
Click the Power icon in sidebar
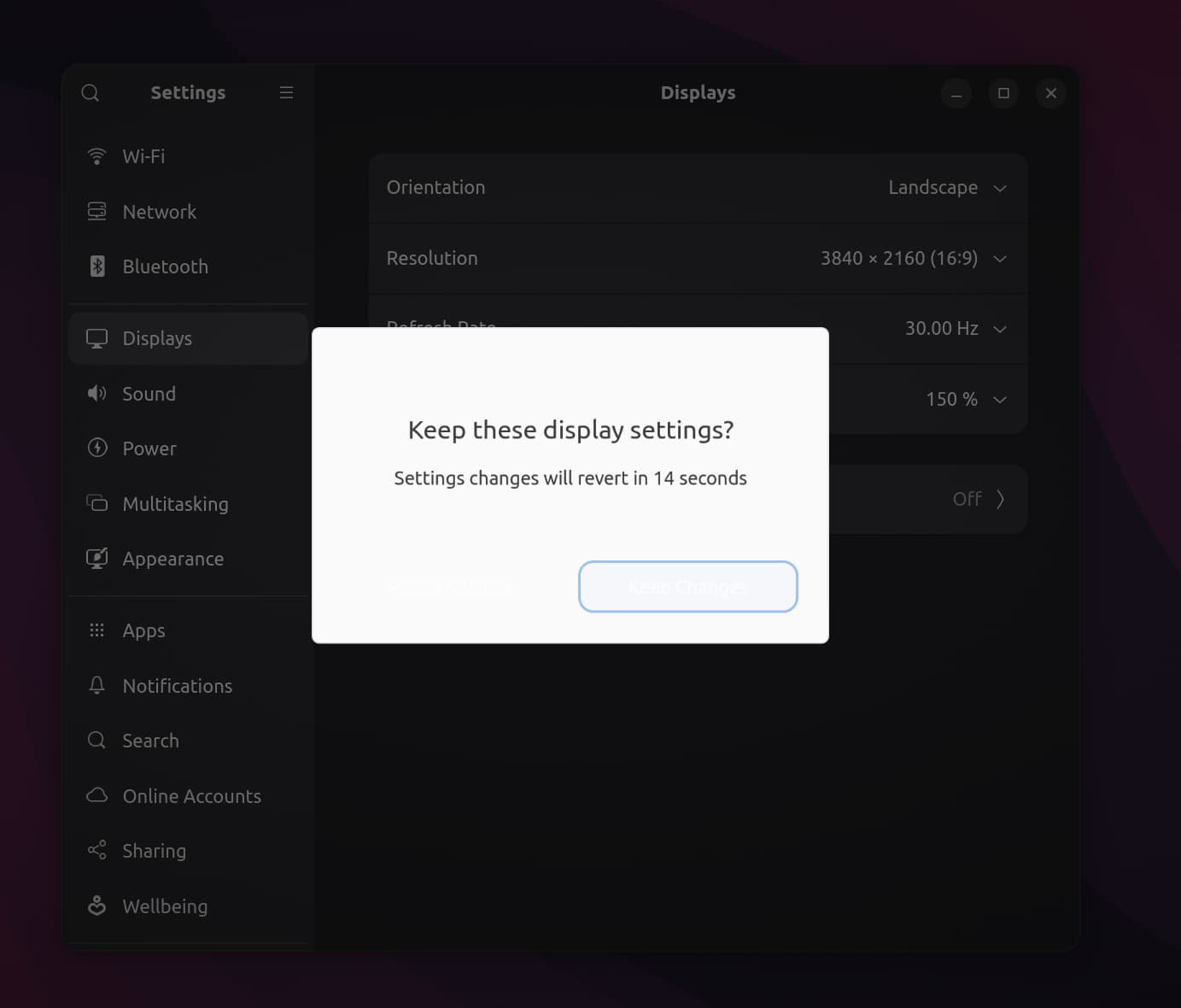pos(97,448)
